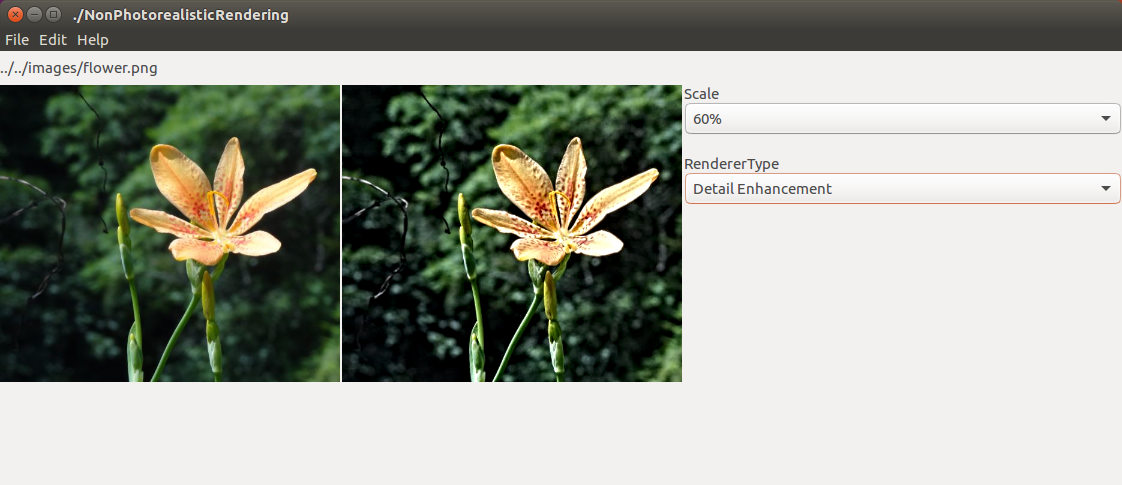Maximize the NonPhotorealisticRendering window
The image size is (1122, 485).
52,14
